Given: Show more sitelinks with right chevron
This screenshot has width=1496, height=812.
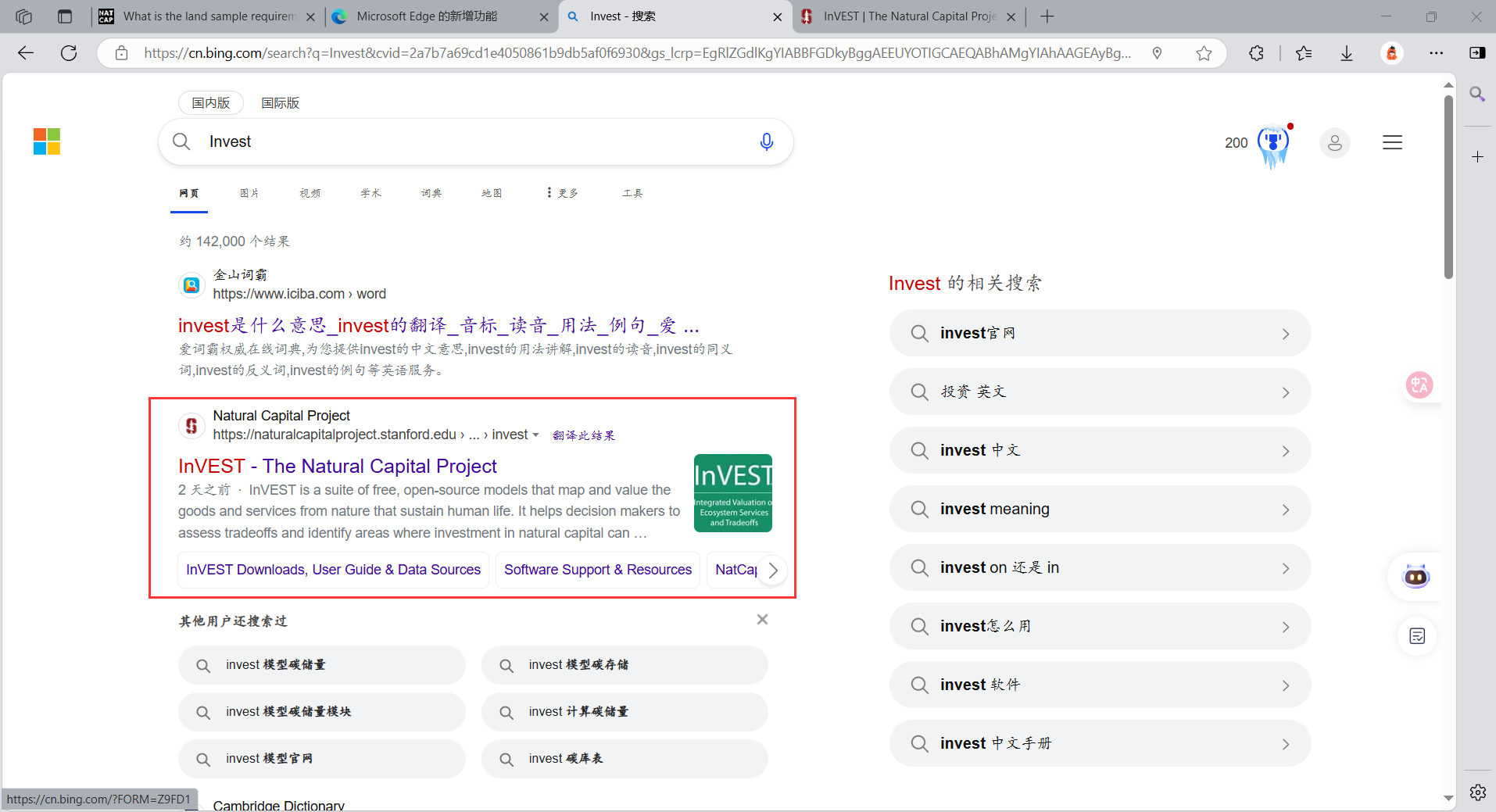Looking at the screenshot, I should 773,571.
